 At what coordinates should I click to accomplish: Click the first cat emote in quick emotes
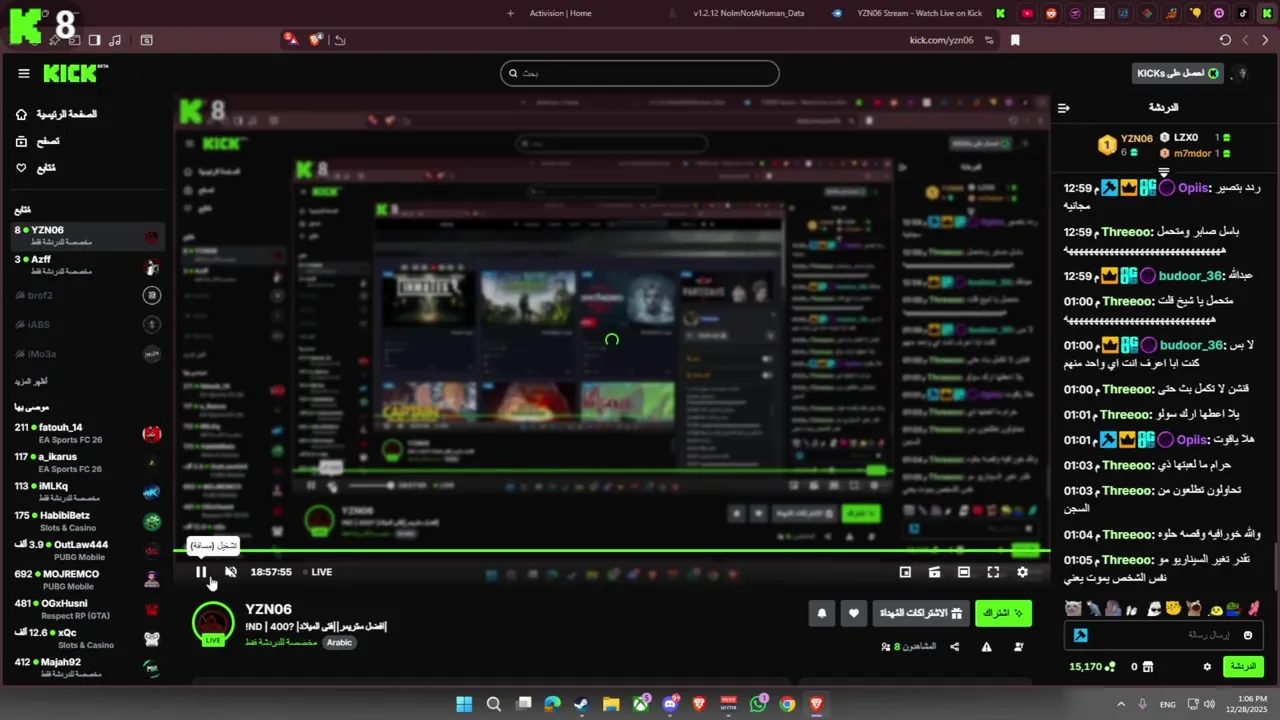1073,608
